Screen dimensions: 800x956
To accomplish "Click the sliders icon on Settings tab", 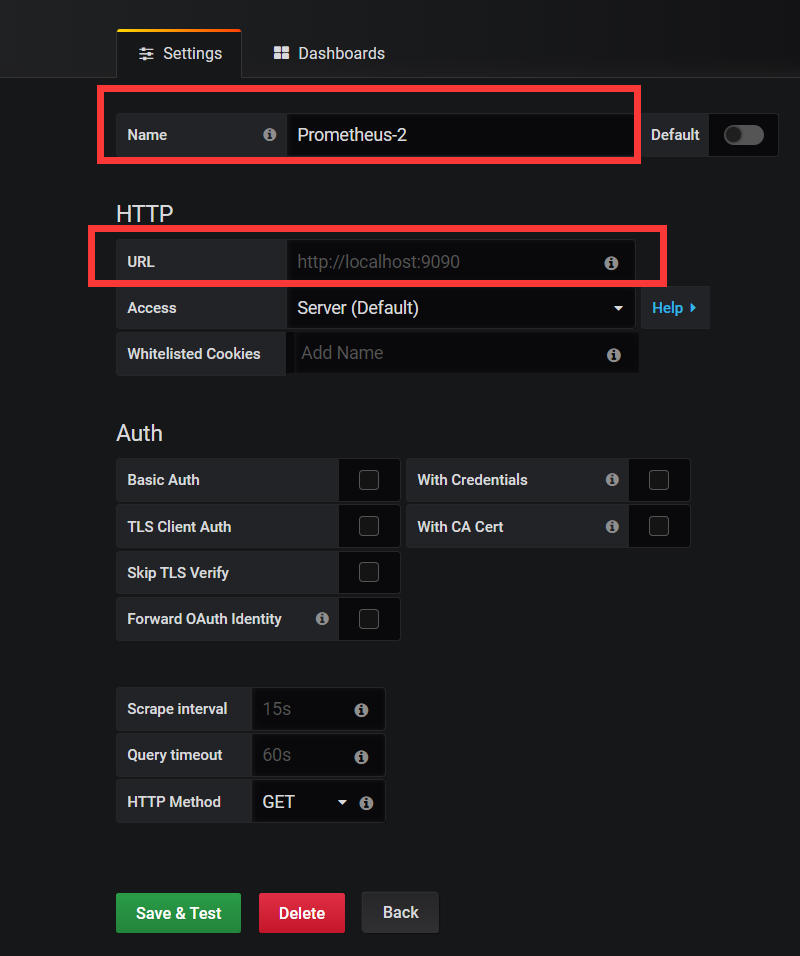I will click(x=146, y=54).
